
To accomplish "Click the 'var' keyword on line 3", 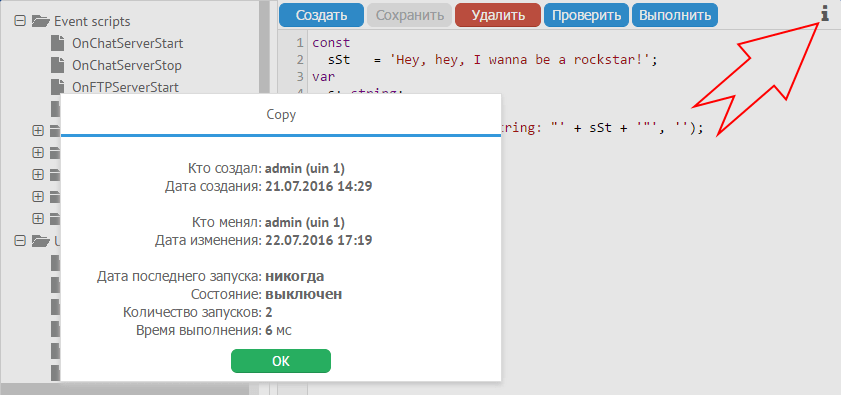I will click(323, 76).
